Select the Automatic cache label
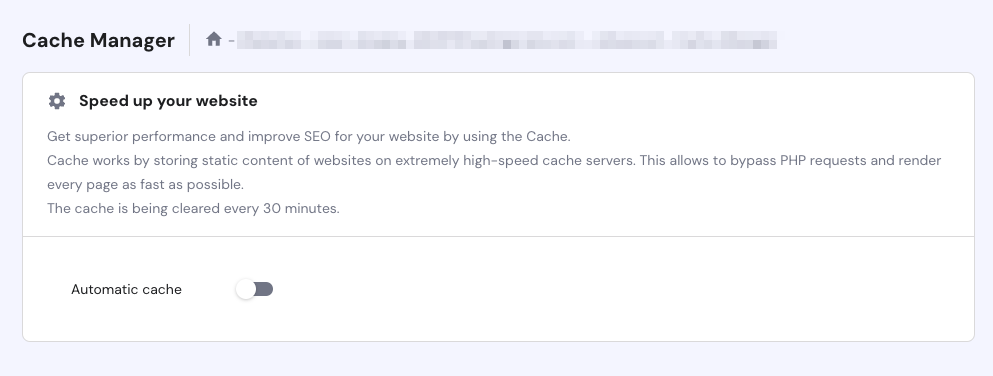 pyautogui.click(x=126, y=289)
